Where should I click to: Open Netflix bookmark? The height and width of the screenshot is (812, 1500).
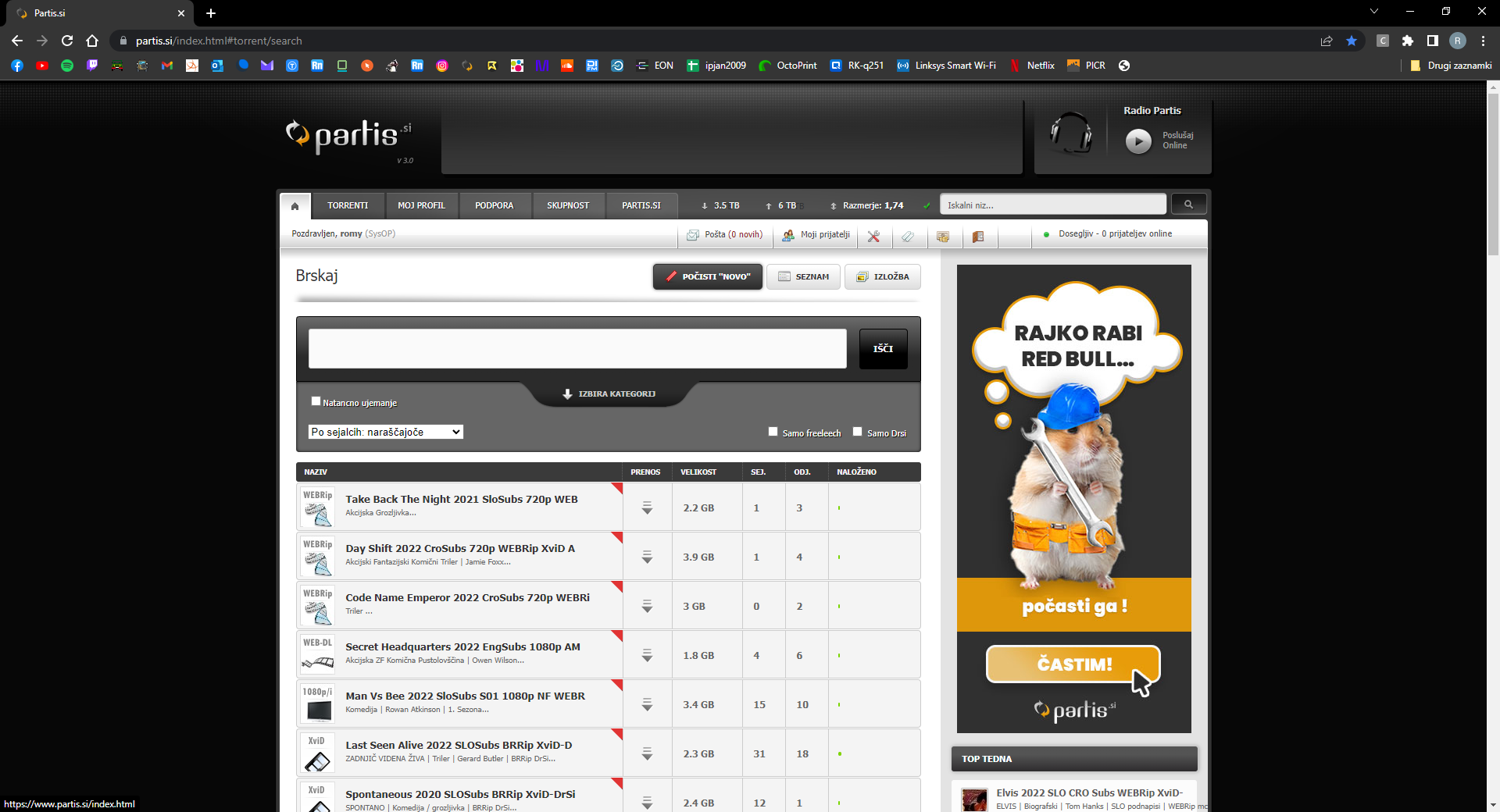[1032, 66]
